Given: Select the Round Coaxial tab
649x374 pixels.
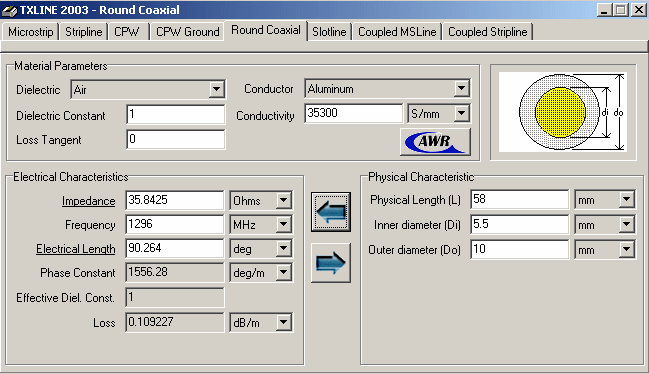Looking at the screenshot, I should pos(266,30).
